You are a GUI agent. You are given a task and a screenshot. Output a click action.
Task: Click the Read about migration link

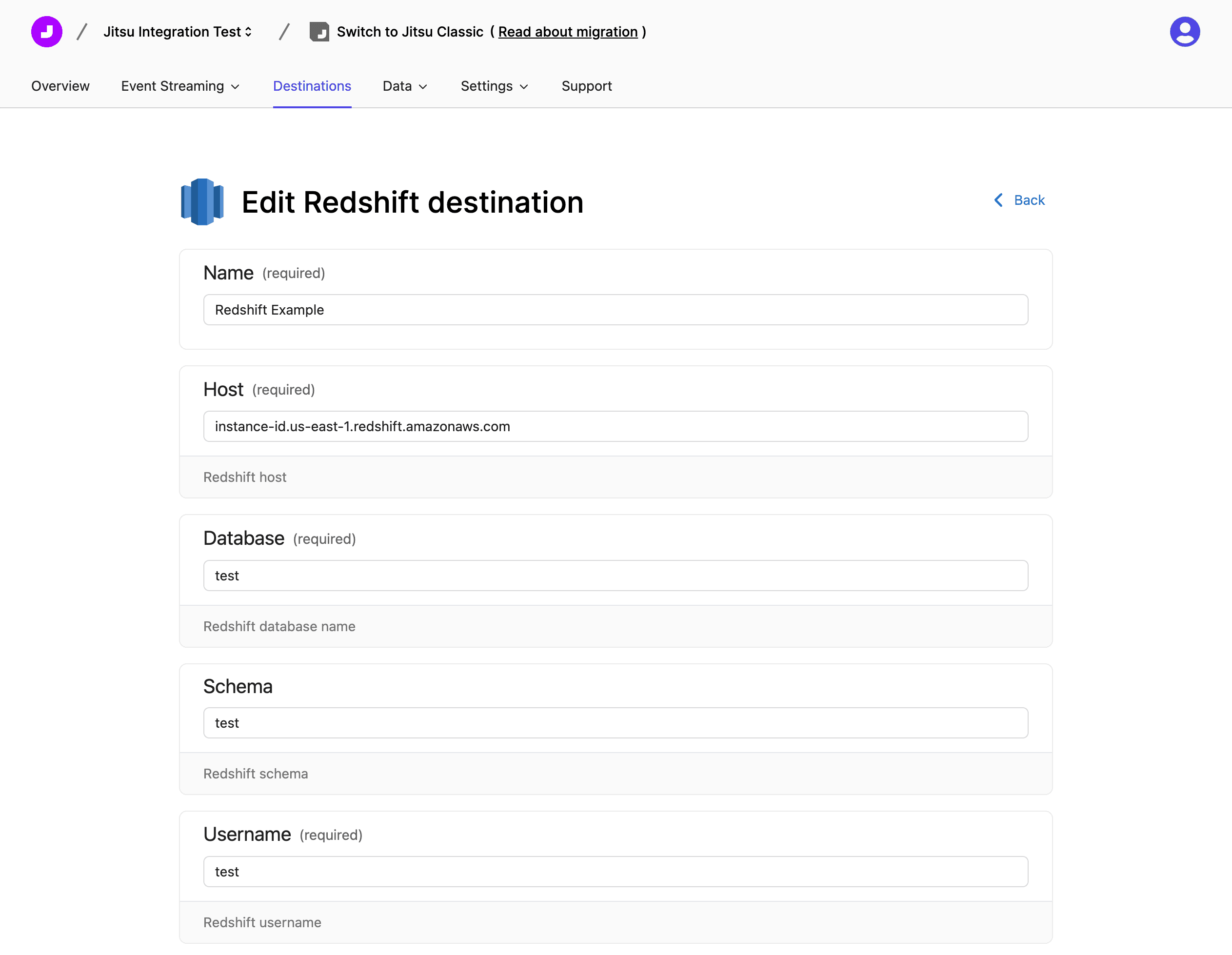568,32
